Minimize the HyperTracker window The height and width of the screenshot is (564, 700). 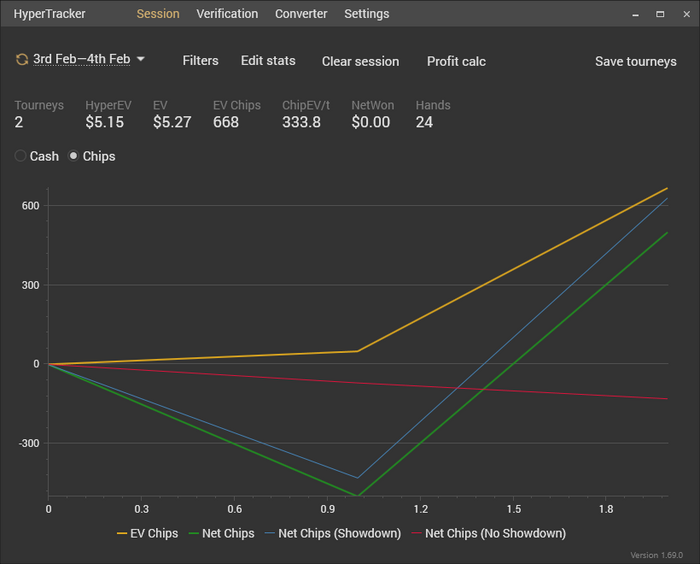635,14
